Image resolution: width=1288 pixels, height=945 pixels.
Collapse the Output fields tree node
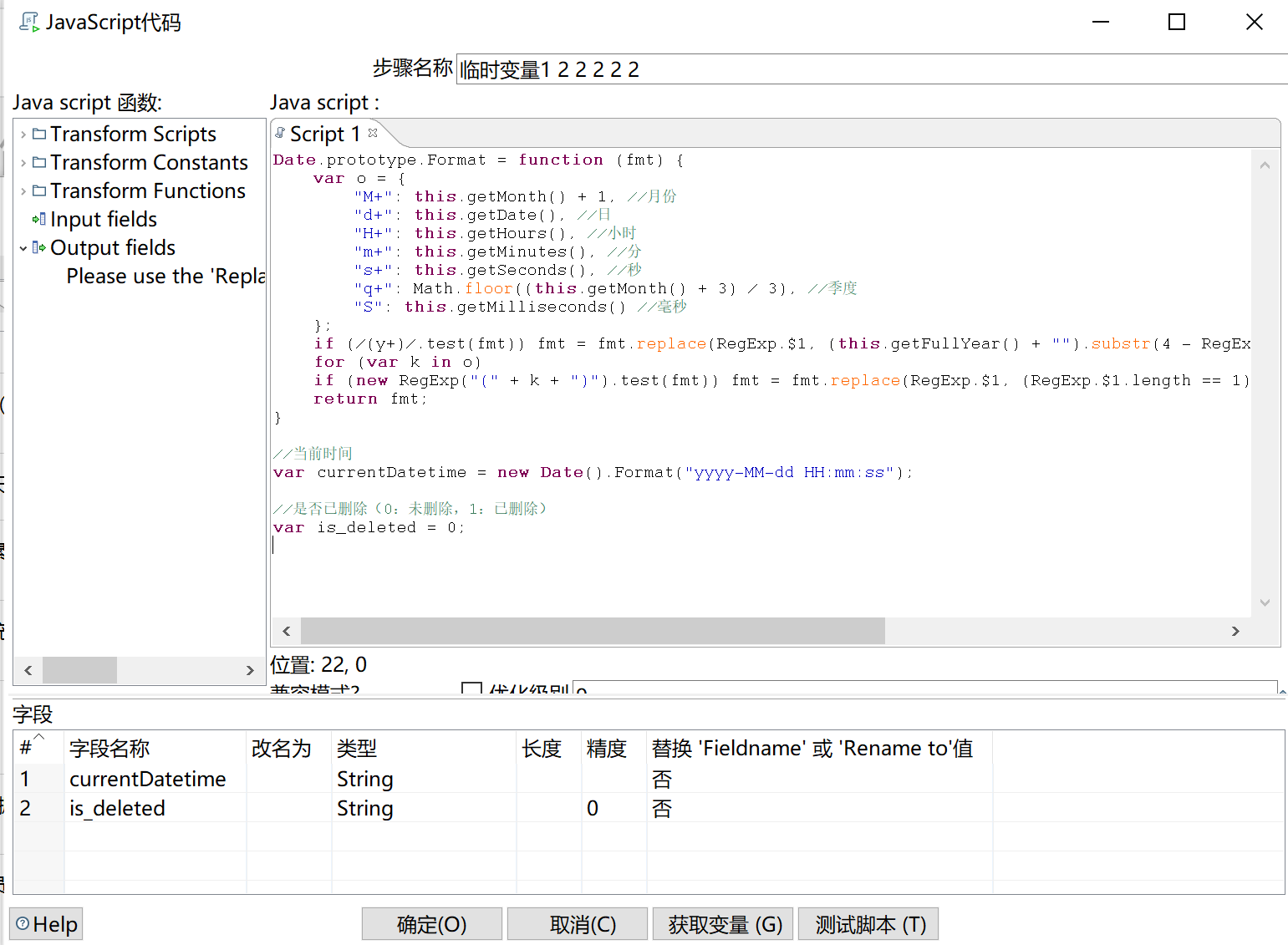coord(23,248)
